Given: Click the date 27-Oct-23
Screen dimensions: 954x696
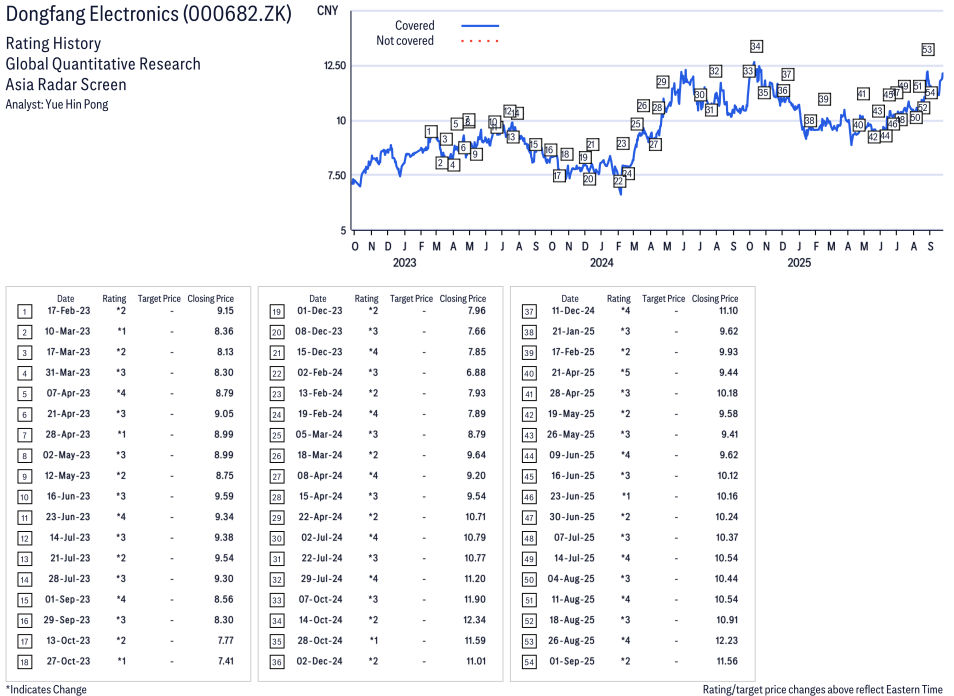Looking at the screenshot, I should tap(68, 661).
